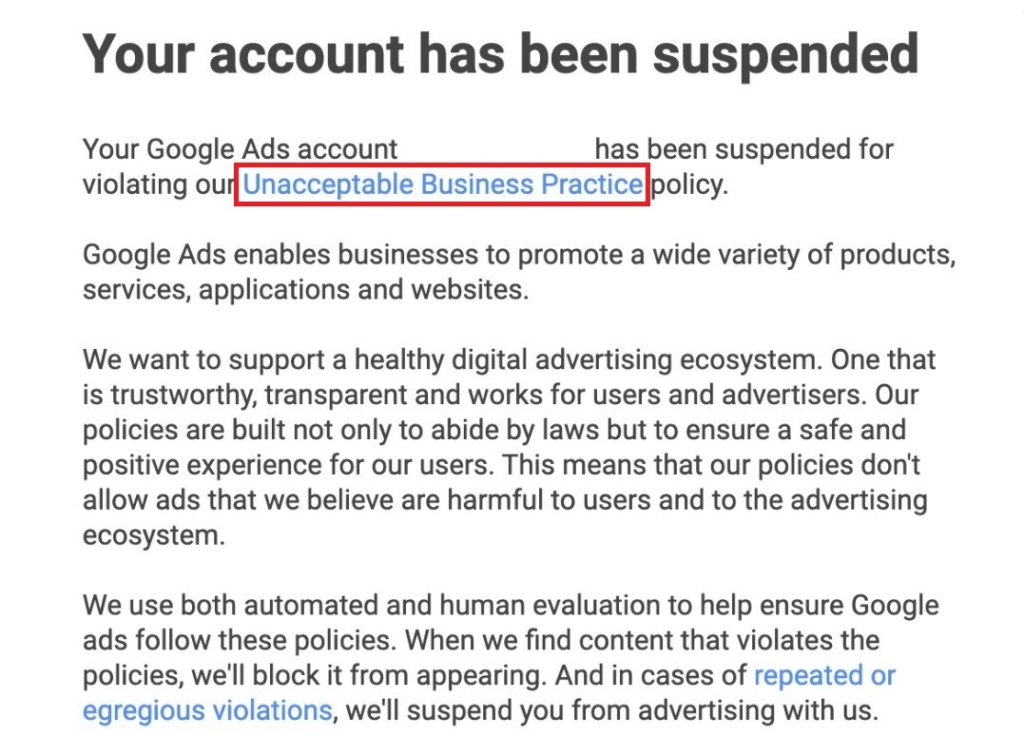Image resolution: width=1024 pixels, height=755 pixels.
Task: Click the 'has been suspended for' text
Action: 744,150
